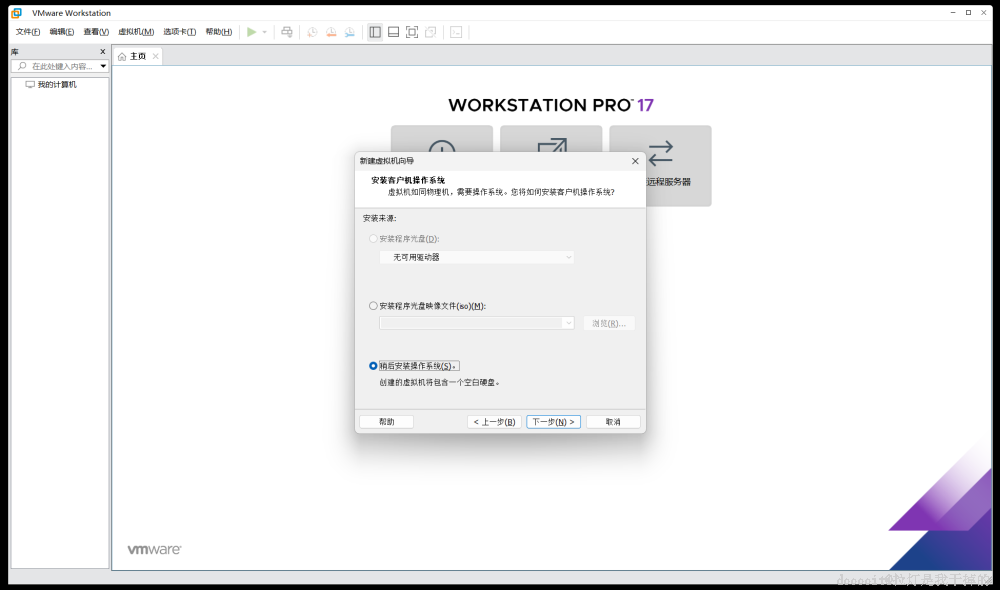Image resolution: width=1000 pixels, height=590 pixels.
Task: Switch to the 主页 tab
Action: pyautogui.click(x=137, y=56)
